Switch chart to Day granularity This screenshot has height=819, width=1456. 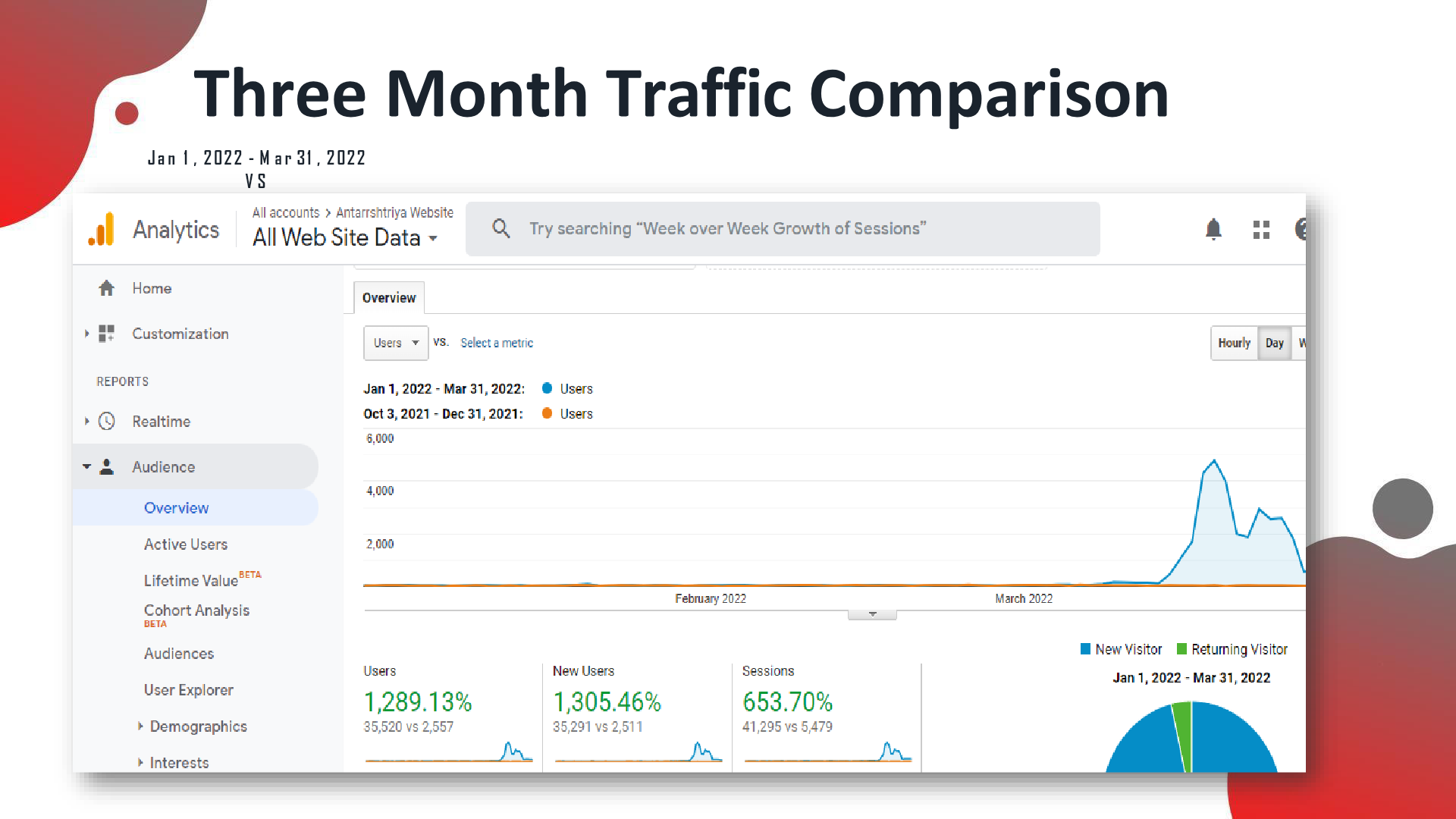[1275, 343]
